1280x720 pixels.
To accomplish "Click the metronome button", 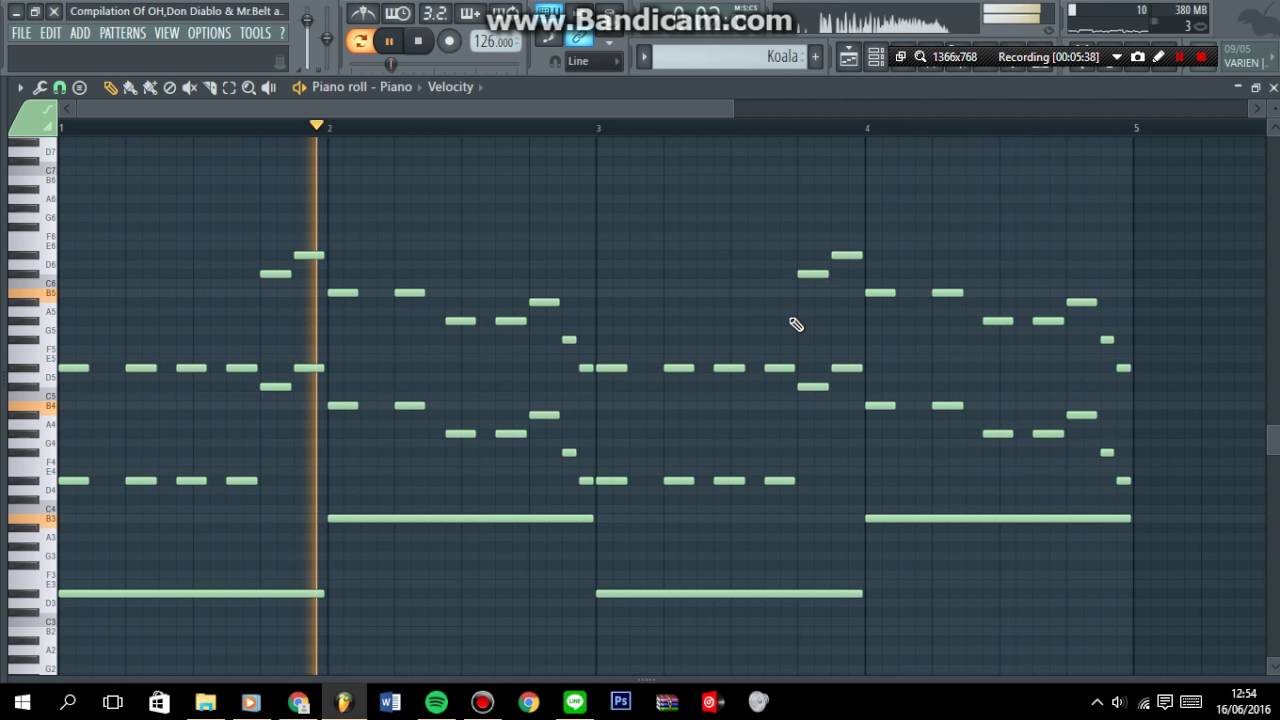I will [362, 14].
